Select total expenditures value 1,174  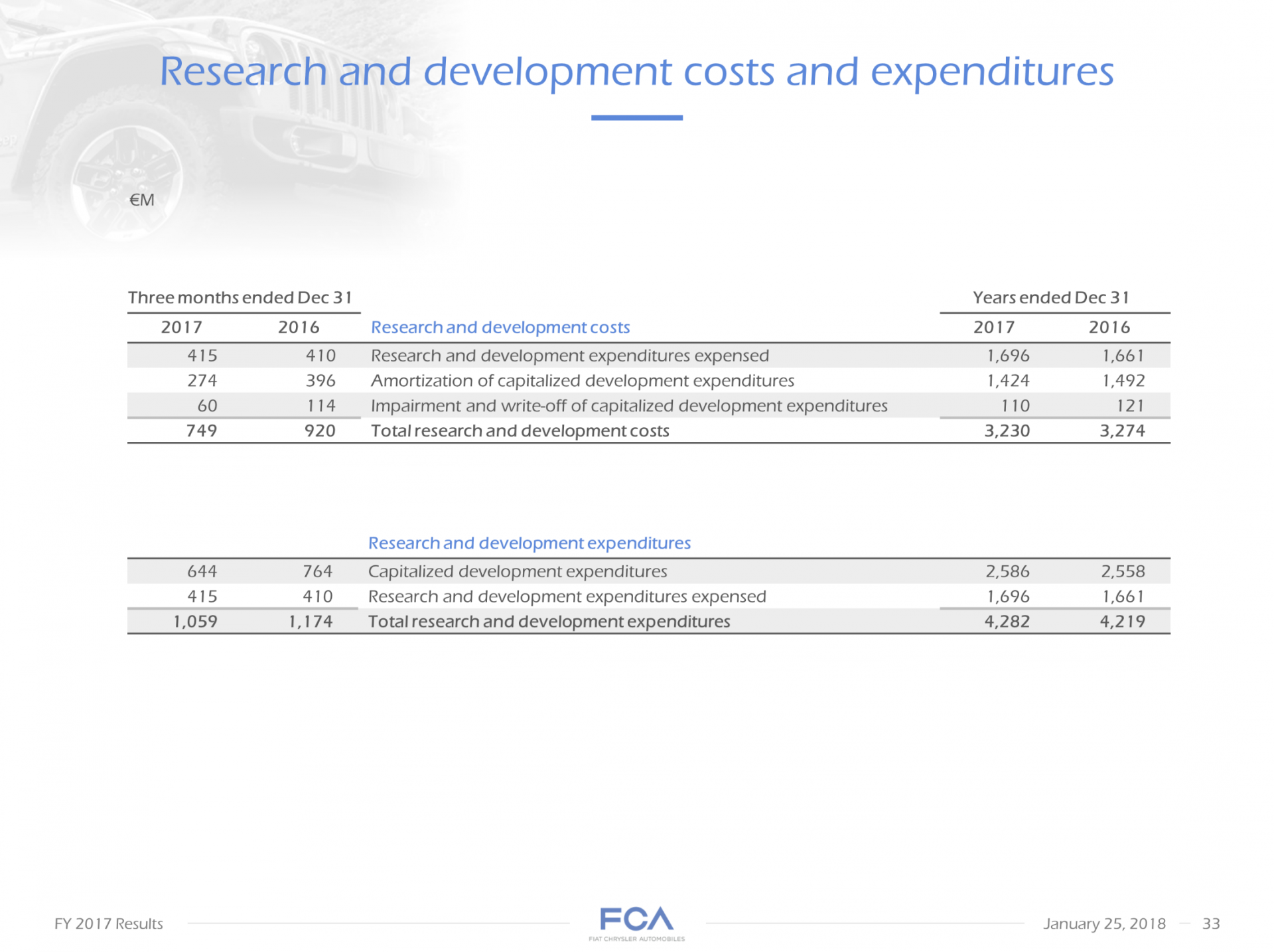(x=311, y=622)
